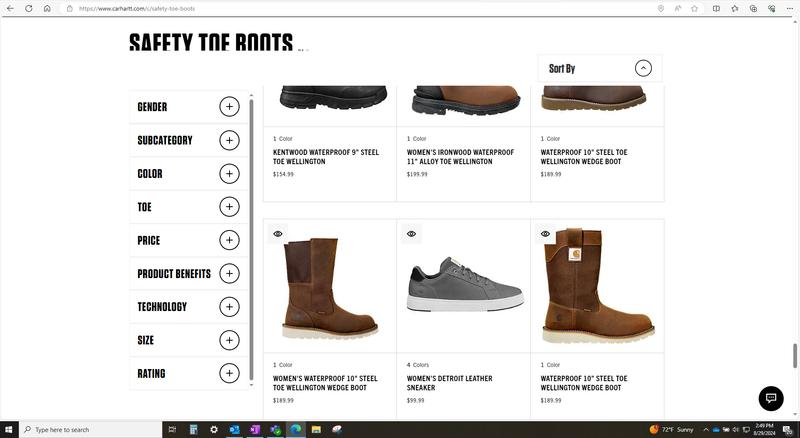Open the browser Settings and more menu
Image resolution: width=800 pixels, height=438 pixels.
point(789,9)
